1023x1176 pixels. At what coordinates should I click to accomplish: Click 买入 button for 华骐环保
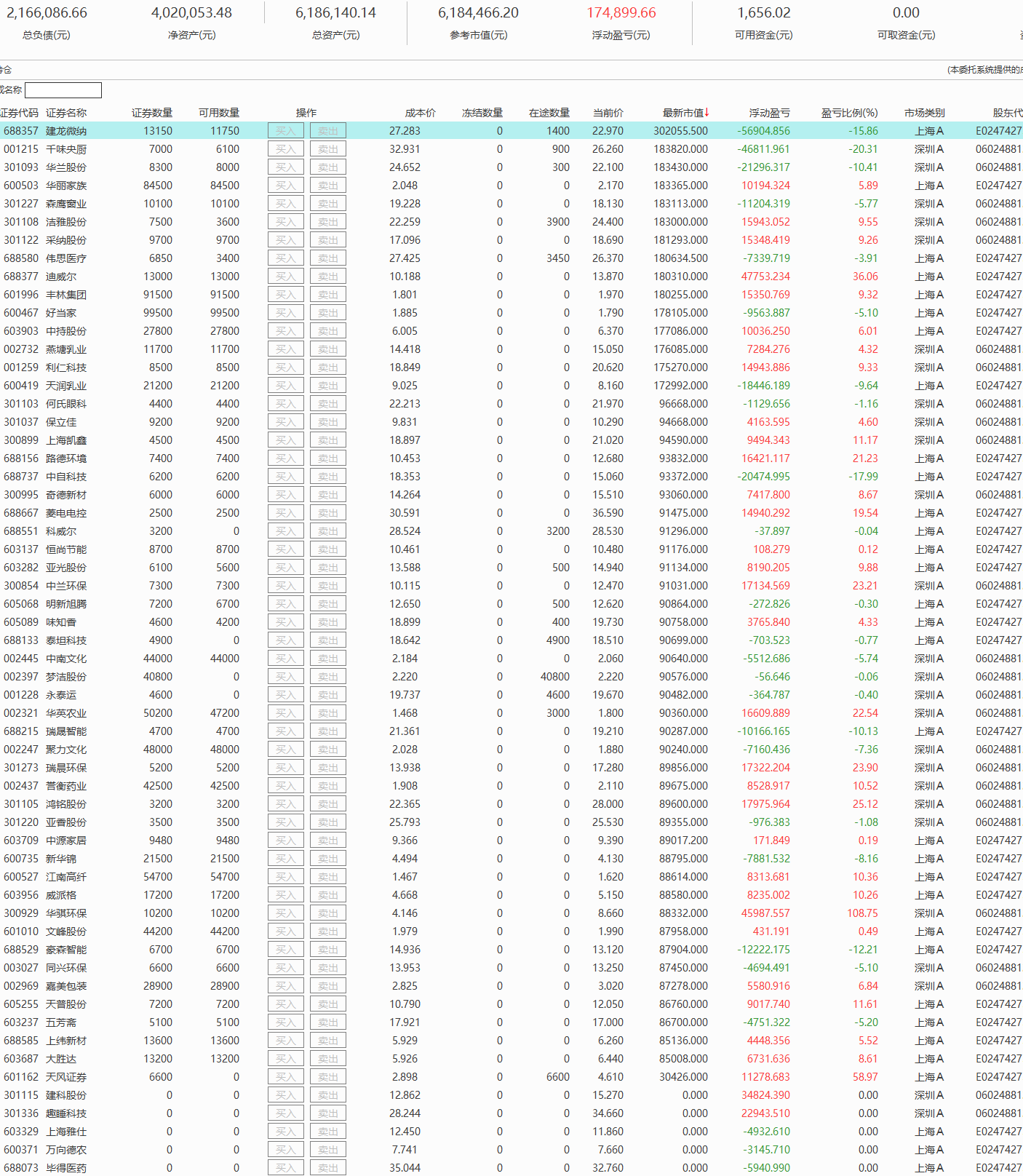point(286,913)
